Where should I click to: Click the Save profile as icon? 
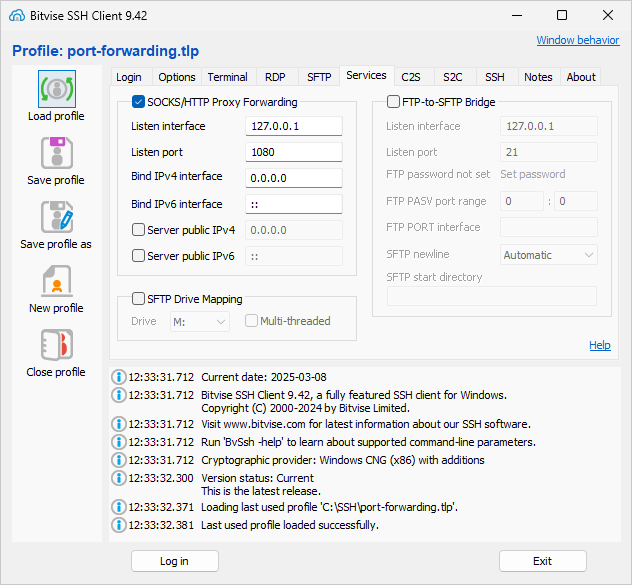point(57,217)
